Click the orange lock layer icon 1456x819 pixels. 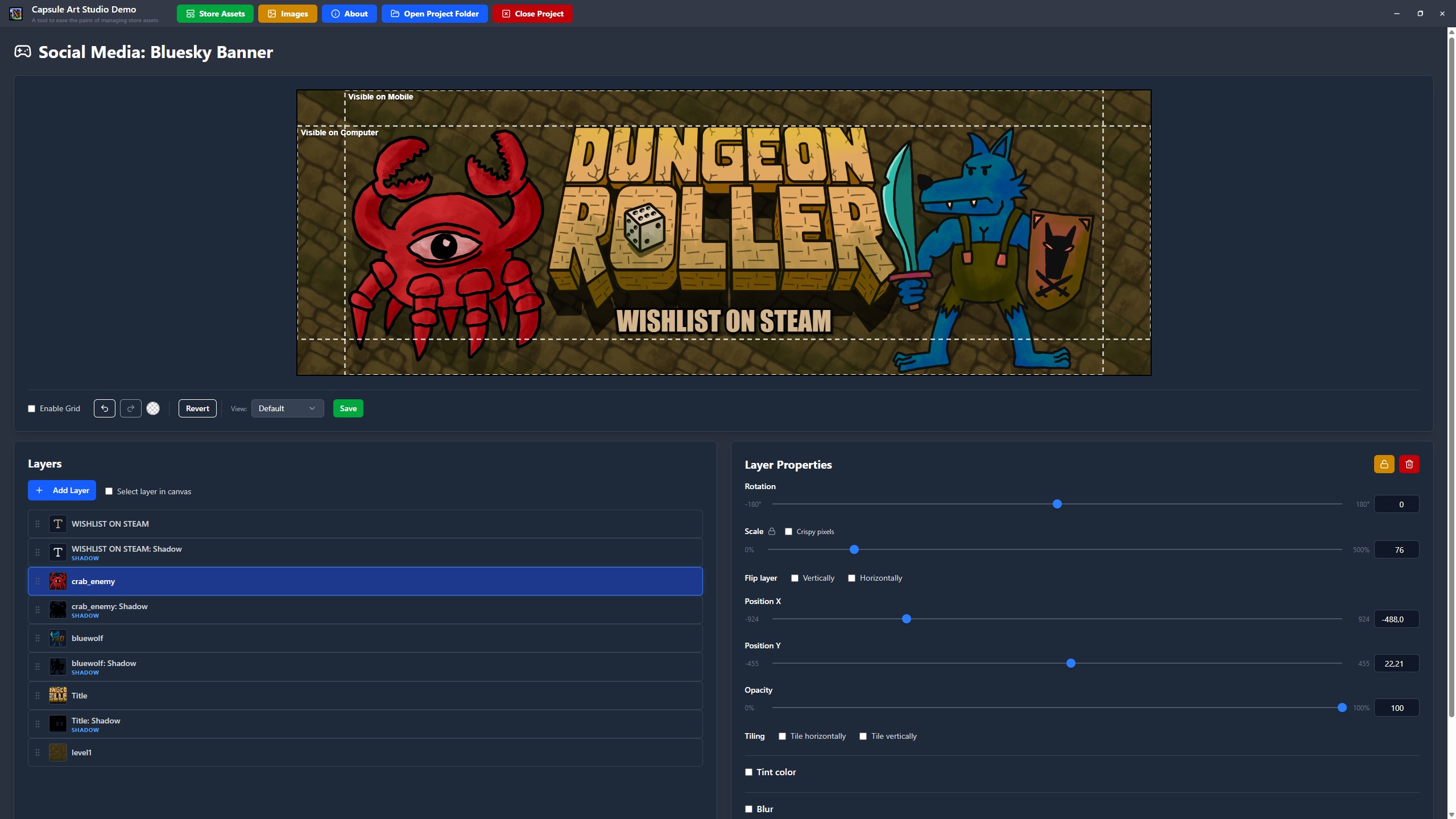1384,464
